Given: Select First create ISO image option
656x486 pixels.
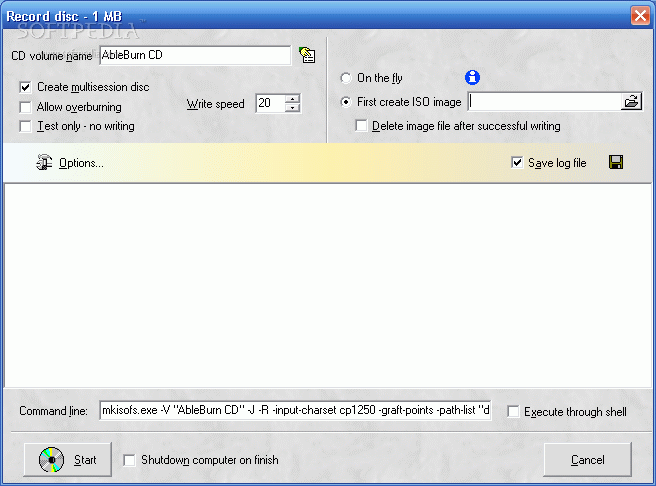Looking at the screenshot, I should click(346, 102).
